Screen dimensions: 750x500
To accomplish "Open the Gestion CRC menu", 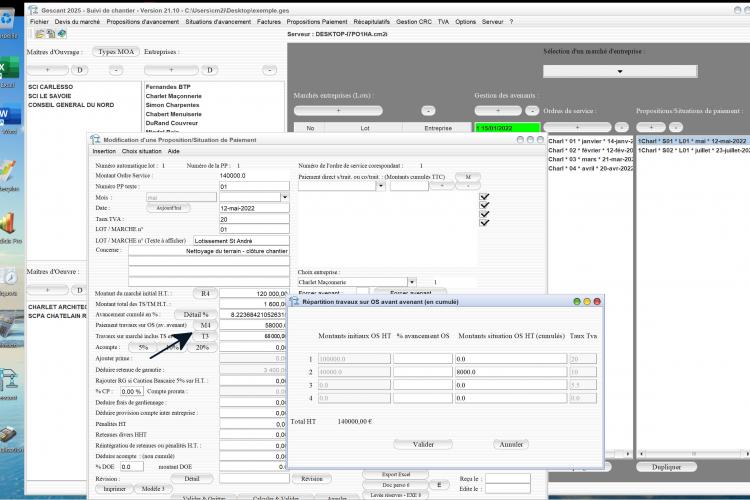I will coord(414,22).
